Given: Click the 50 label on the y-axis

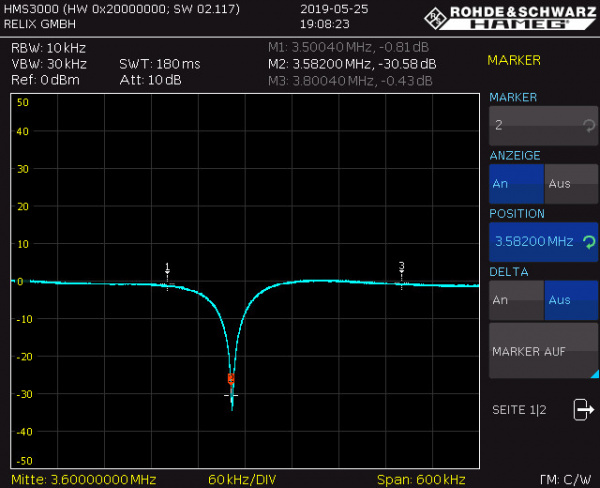Looking at the screenshot, I should (23, 103).
